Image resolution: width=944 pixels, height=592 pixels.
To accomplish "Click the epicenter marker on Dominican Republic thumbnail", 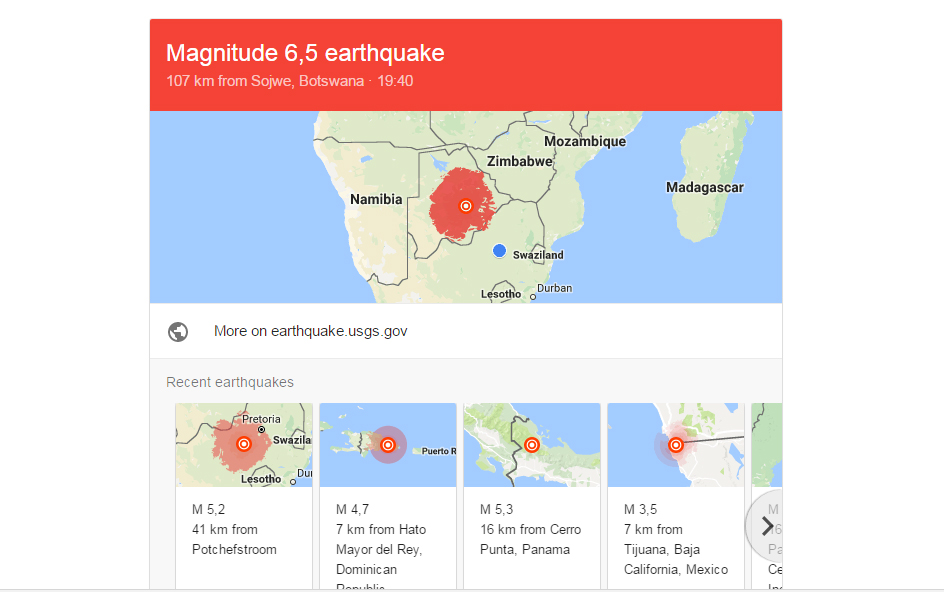I will 388,445.
